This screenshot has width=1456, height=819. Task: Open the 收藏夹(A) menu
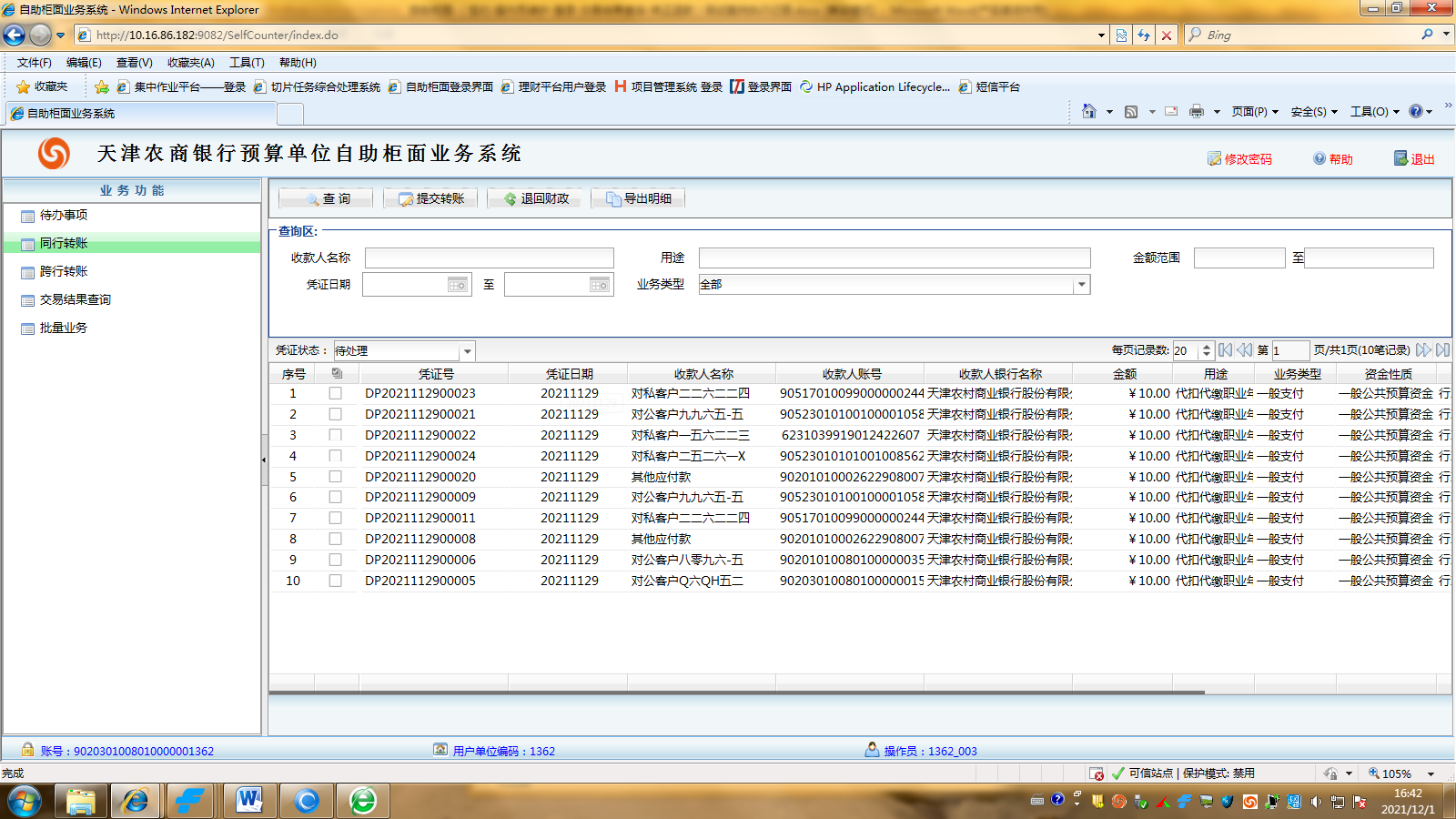(190, 63)
